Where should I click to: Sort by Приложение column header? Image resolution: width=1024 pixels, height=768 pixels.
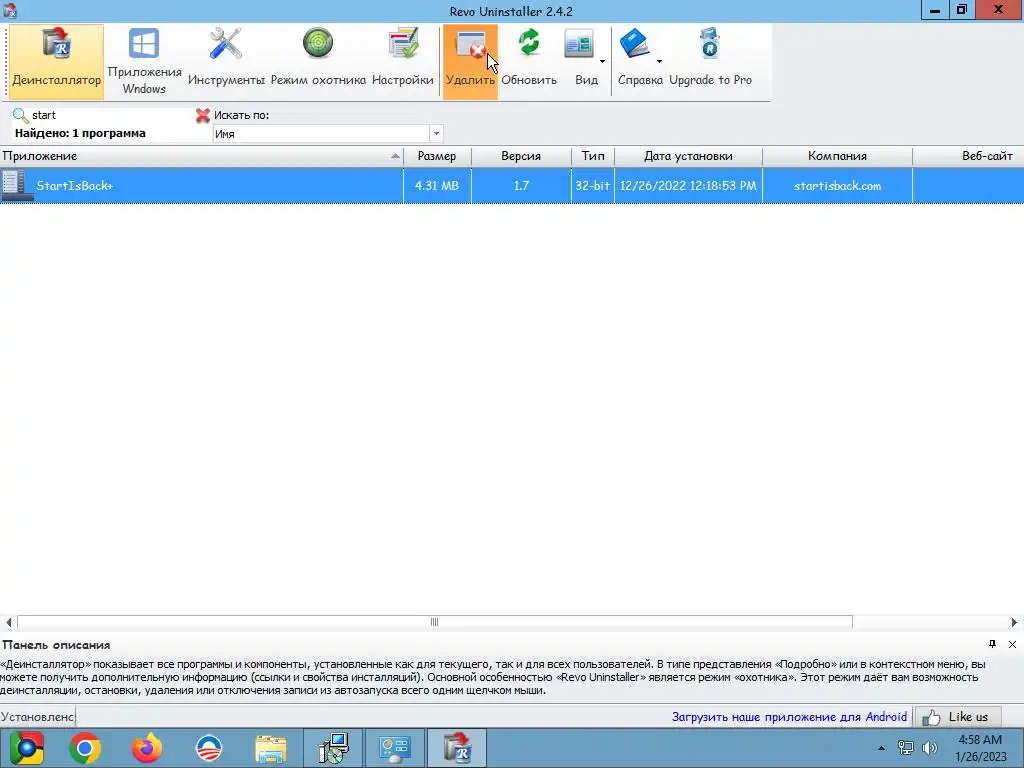(201, 156)
